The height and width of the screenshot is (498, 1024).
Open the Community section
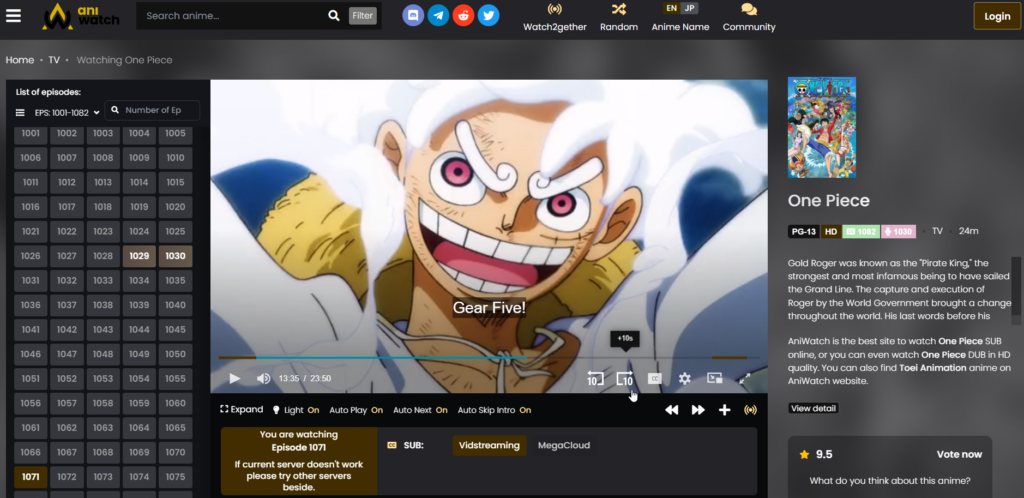[x=748, y=18]
